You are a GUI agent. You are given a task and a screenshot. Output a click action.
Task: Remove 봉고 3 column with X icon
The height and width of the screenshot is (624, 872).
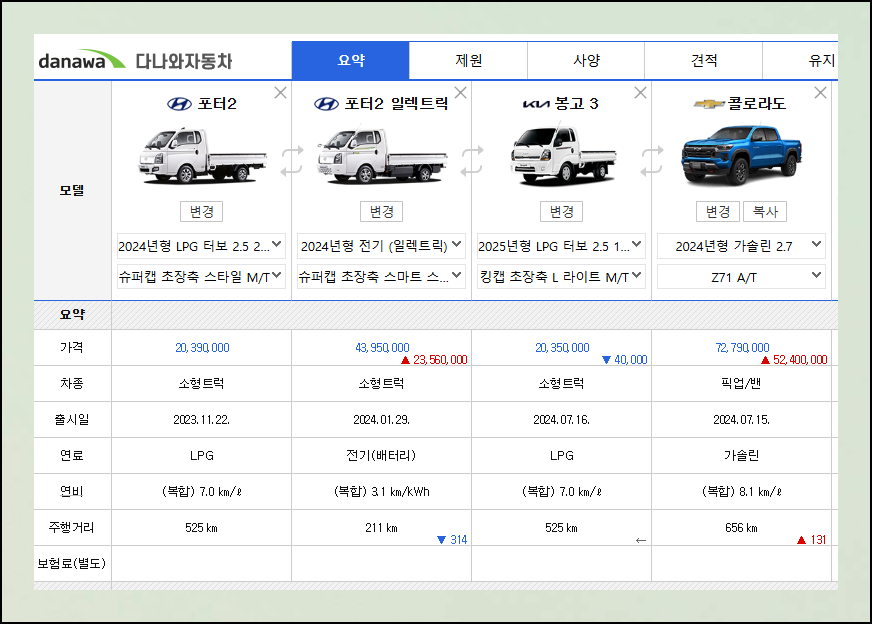[x=641, y=93]
